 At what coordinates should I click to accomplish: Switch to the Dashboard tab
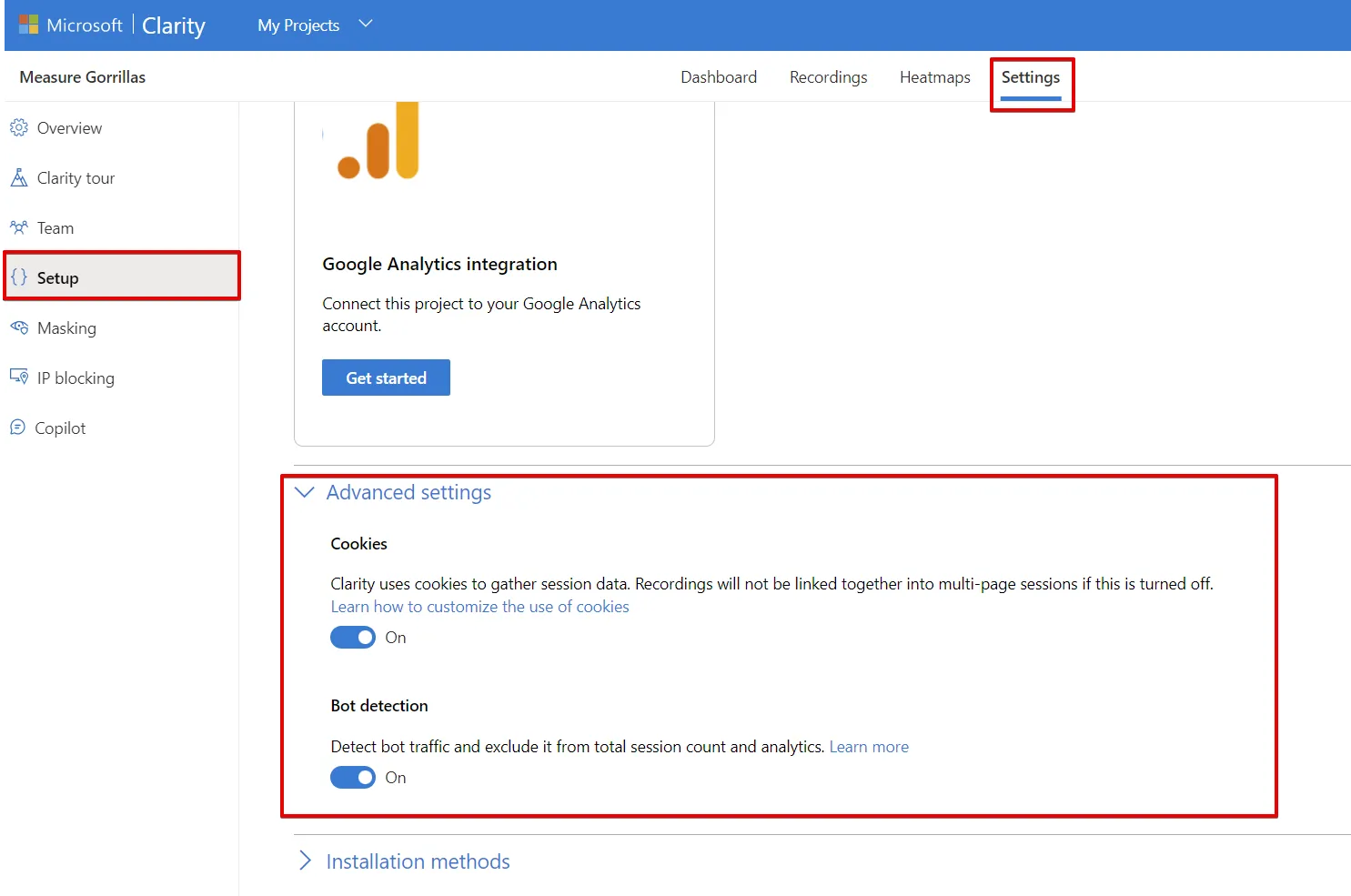[719, 77]
